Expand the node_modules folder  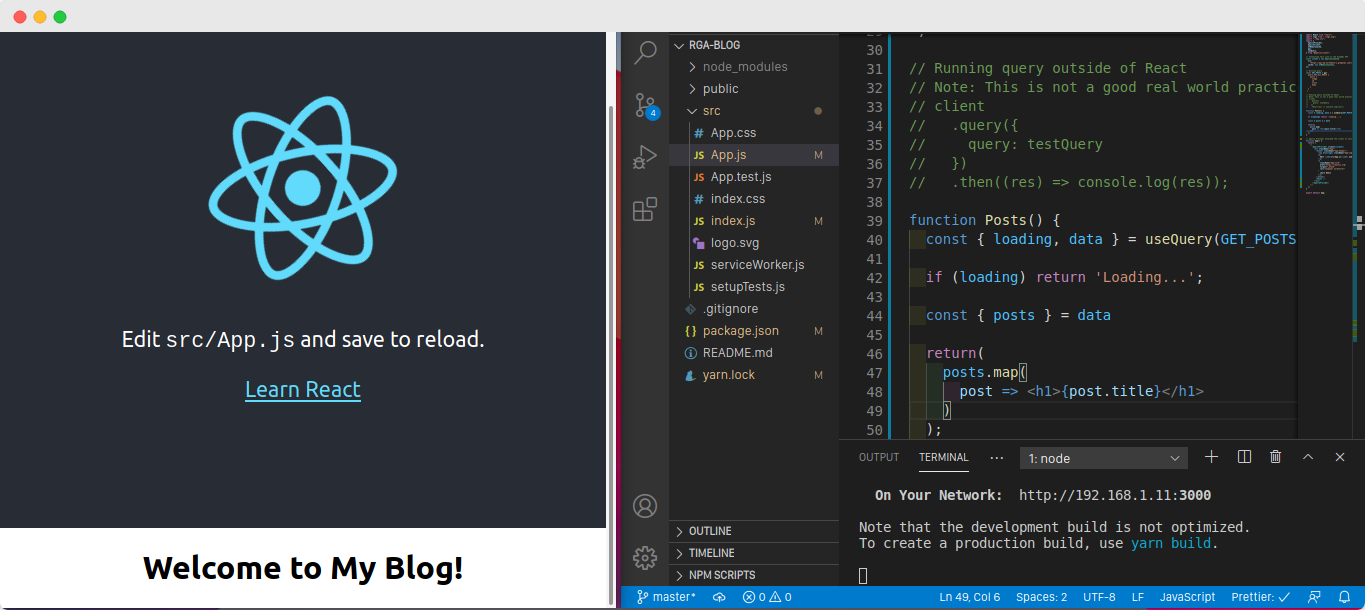754,67
